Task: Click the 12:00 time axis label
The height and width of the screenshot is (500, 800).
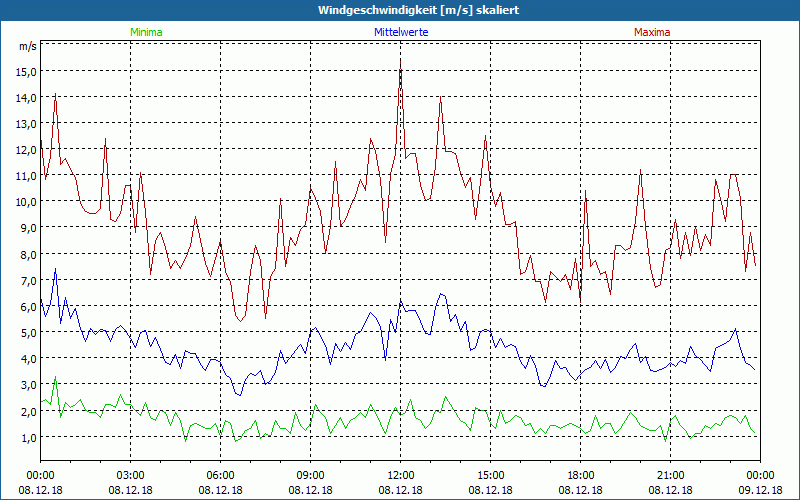Action: point(401,476)
